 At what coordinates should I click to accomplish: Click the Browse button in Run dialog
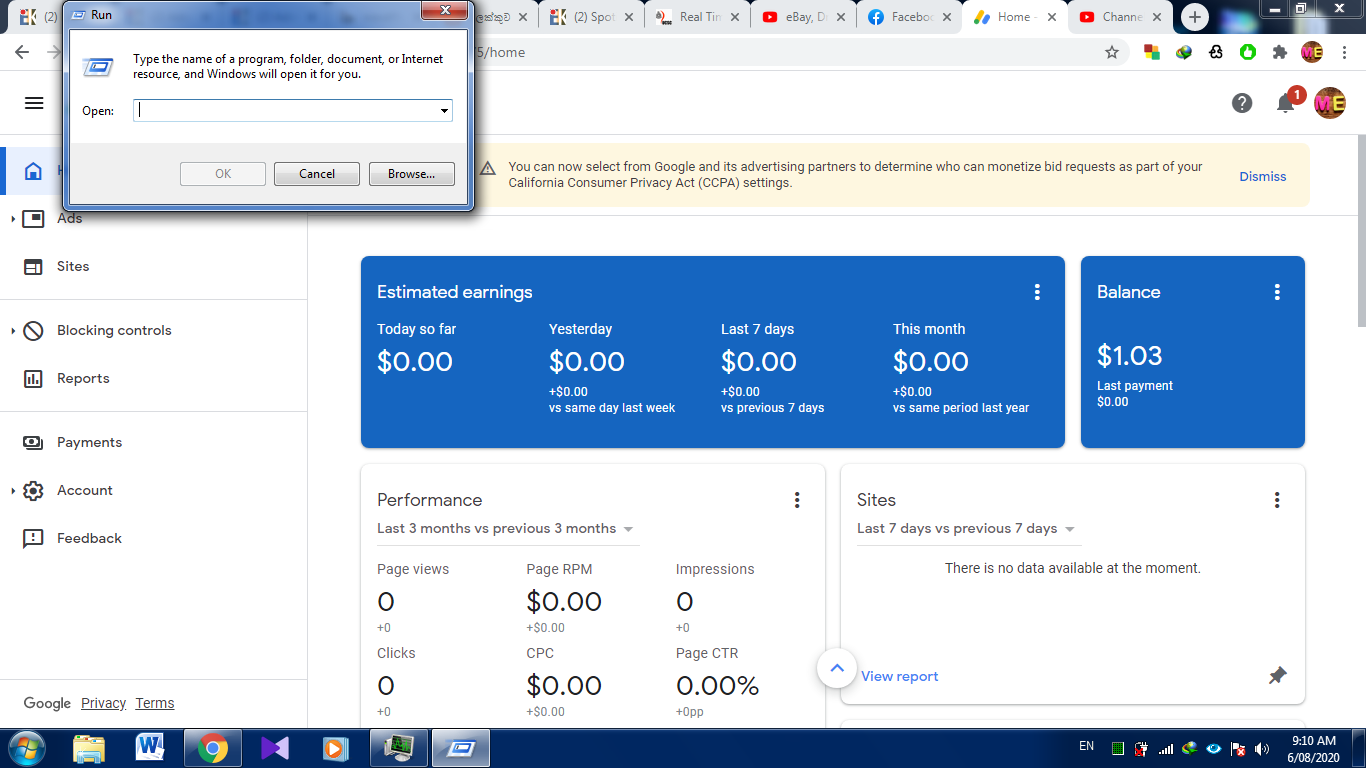point(412,174)
